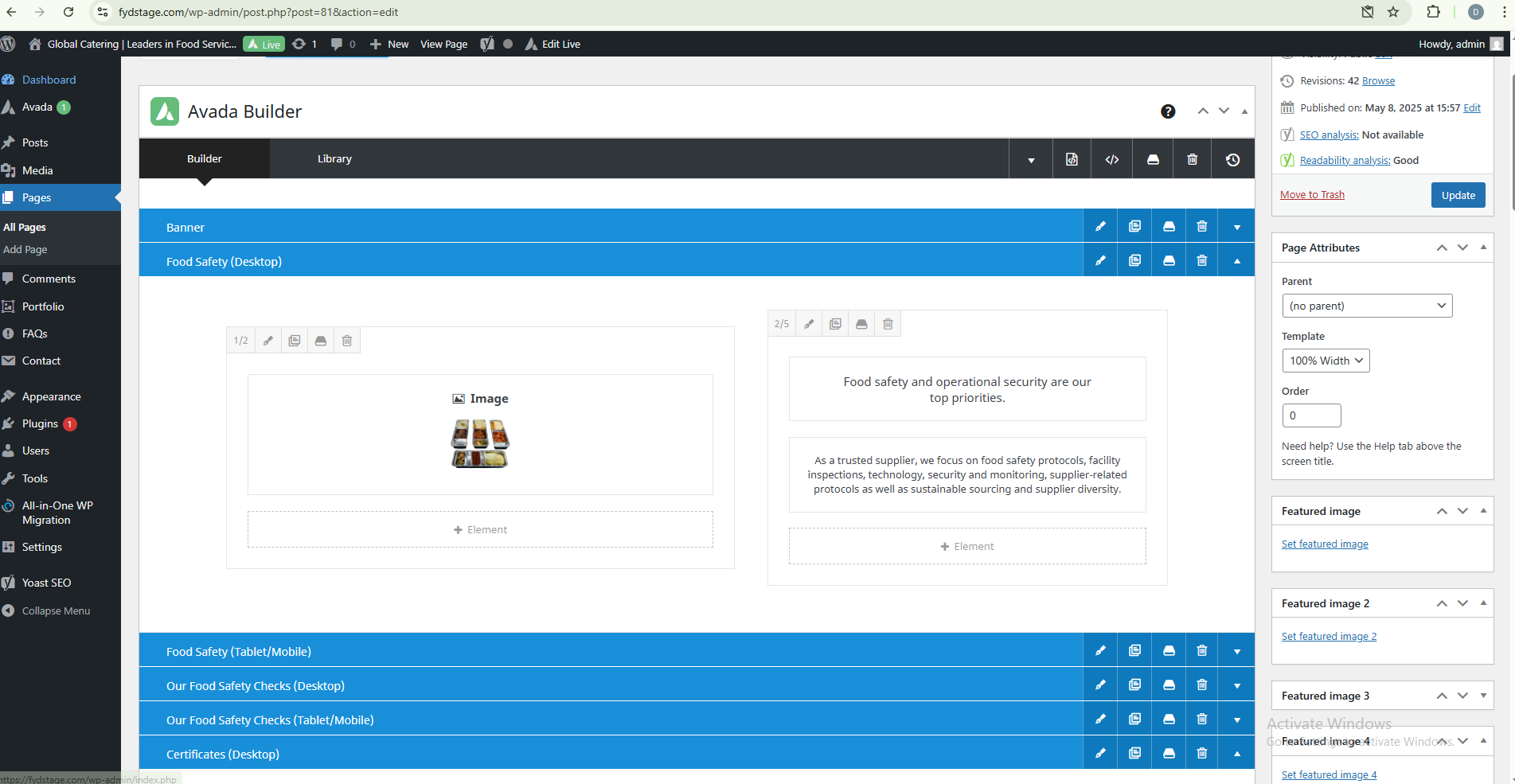The image size is (1515, 784).
Task: Edit the 2/5 column settings pencil
Action: [x=809, y=324]
